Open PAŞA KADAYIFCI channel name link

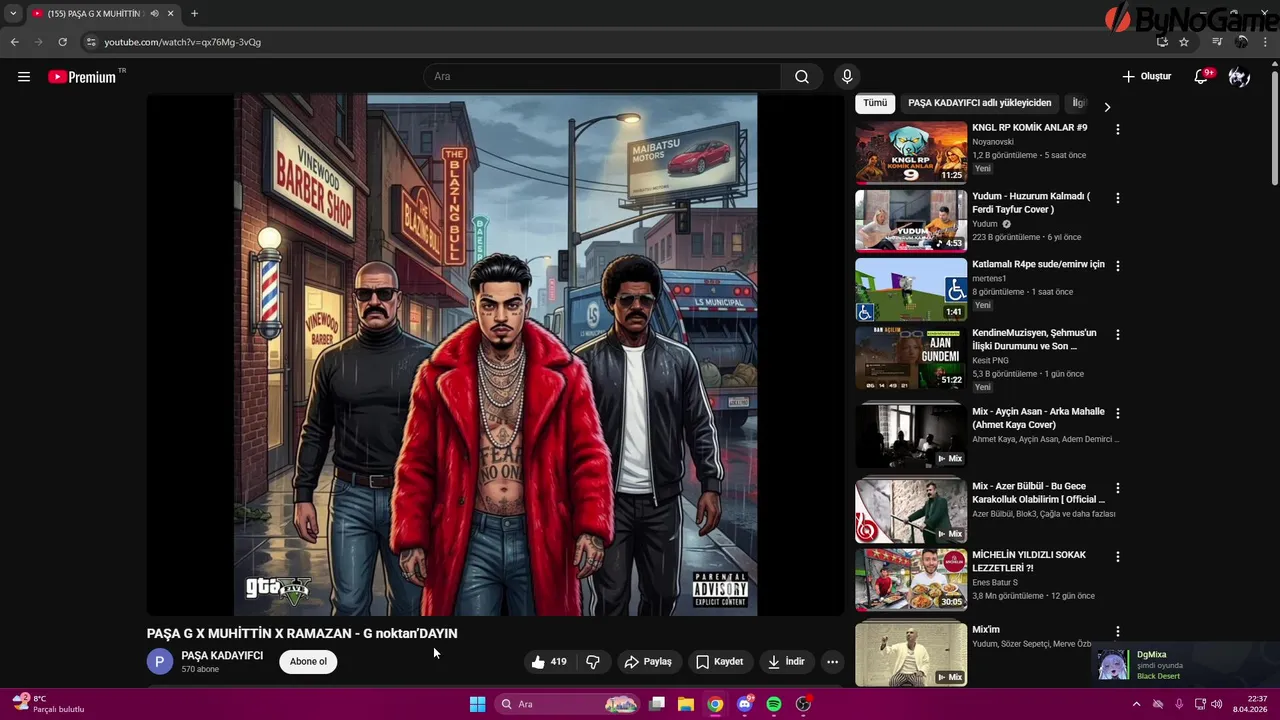tap(222, 655)
